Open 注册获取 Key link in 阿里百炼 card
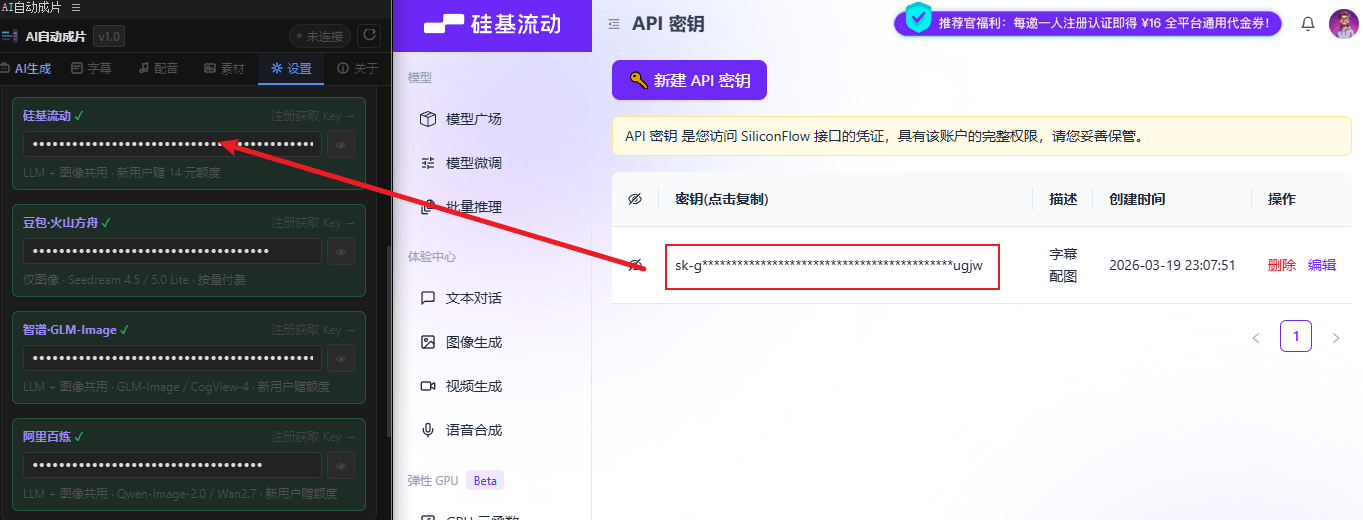This screenshot has height=520, width=1363. coord(313,437)
